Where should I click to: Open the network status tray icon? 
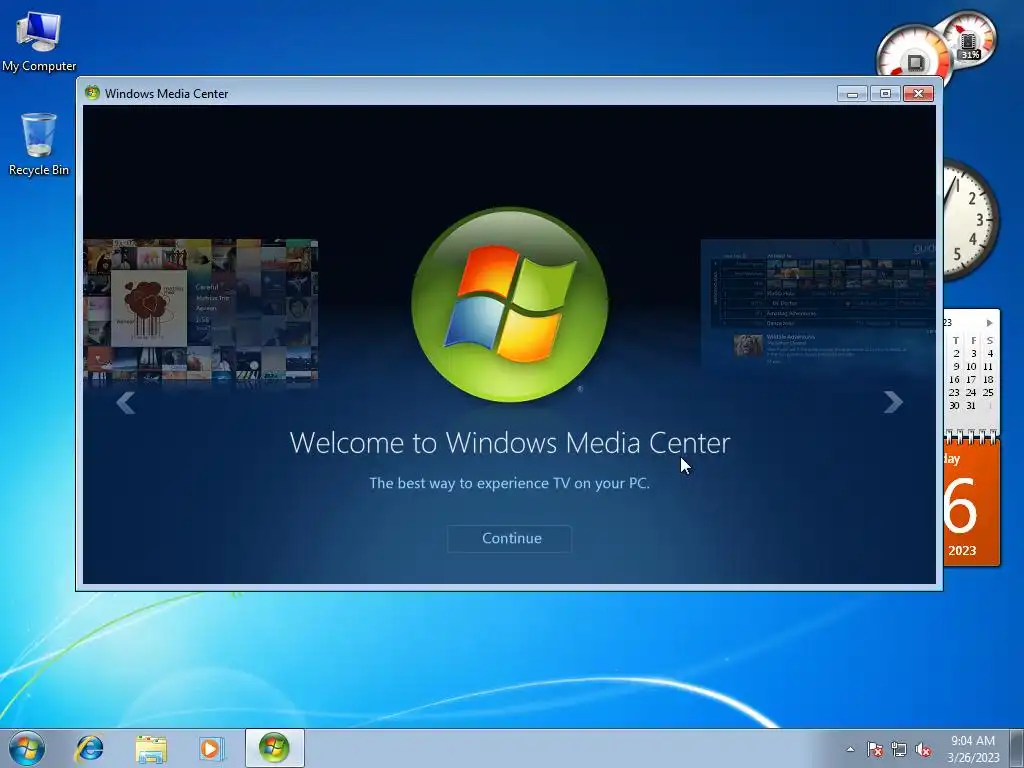pos(899,749)
